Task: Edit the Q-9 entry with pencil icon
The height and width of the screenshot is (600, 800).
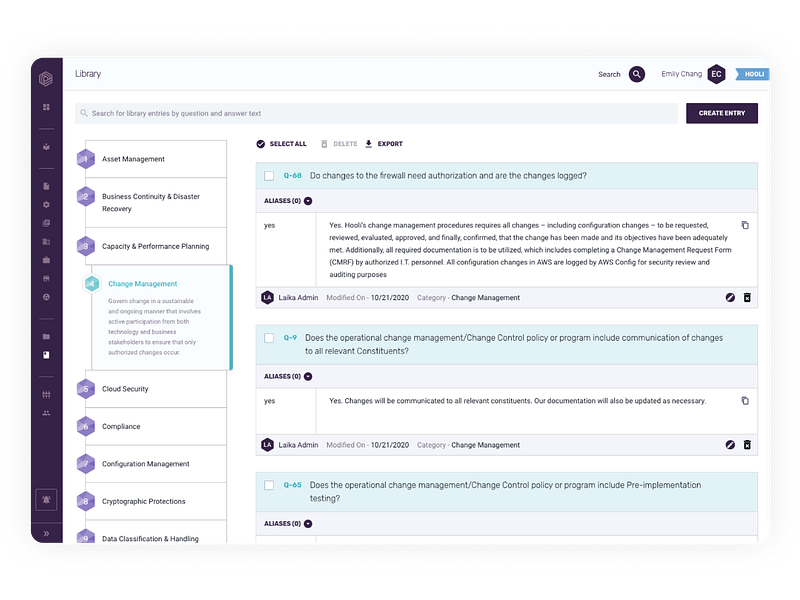Action: point(730,445)
